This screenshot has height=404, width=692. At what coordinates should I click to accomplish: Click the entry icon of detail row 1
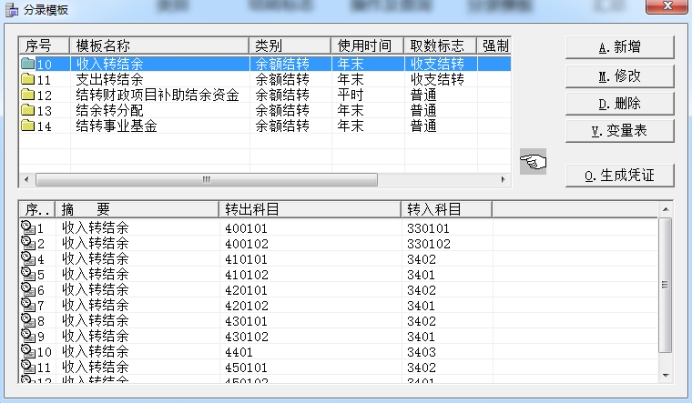click(x=28, y=227)
